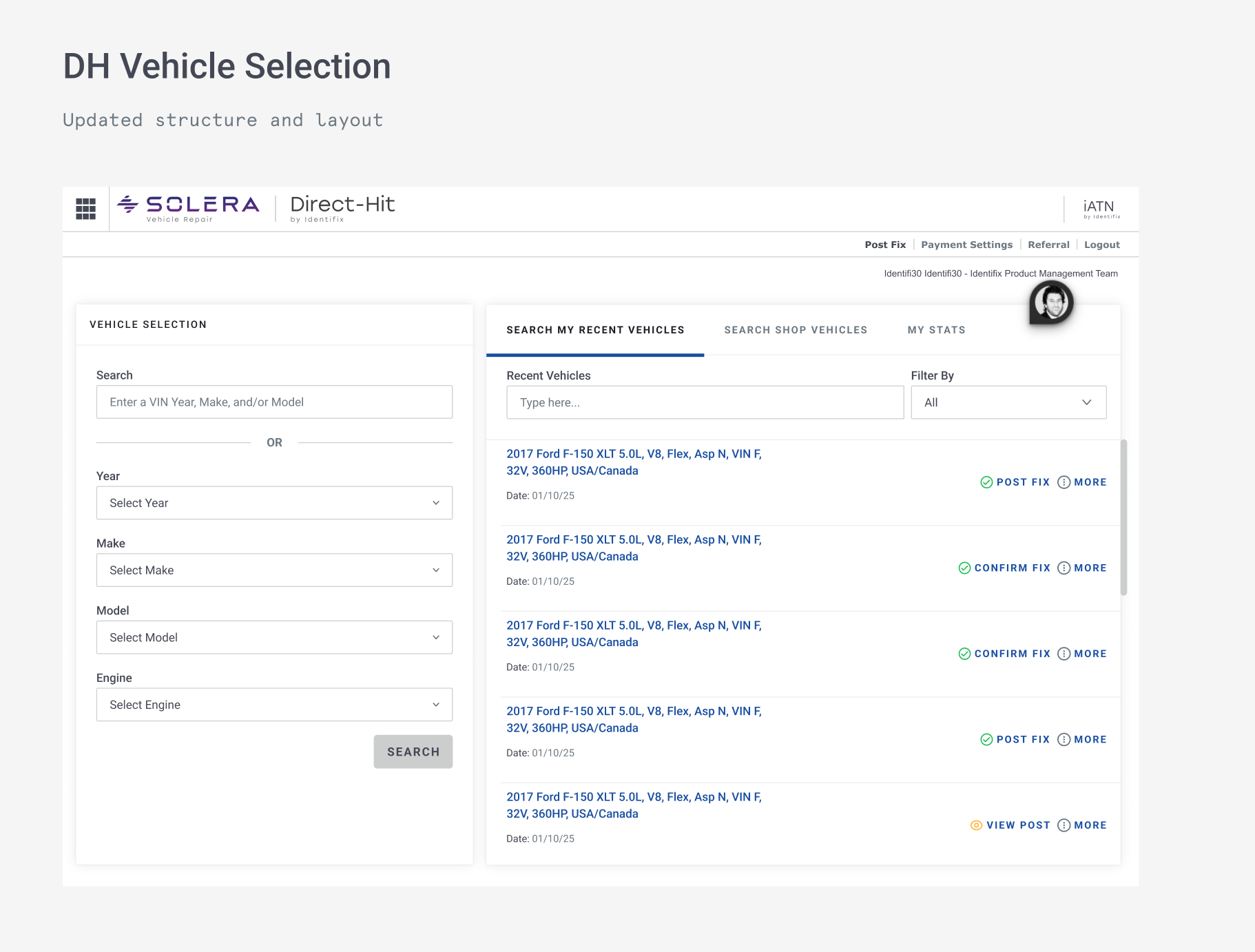1255x952 pixels.
Task: Click the More info icon on first vehicle
Action: [x=1064, y=482]
